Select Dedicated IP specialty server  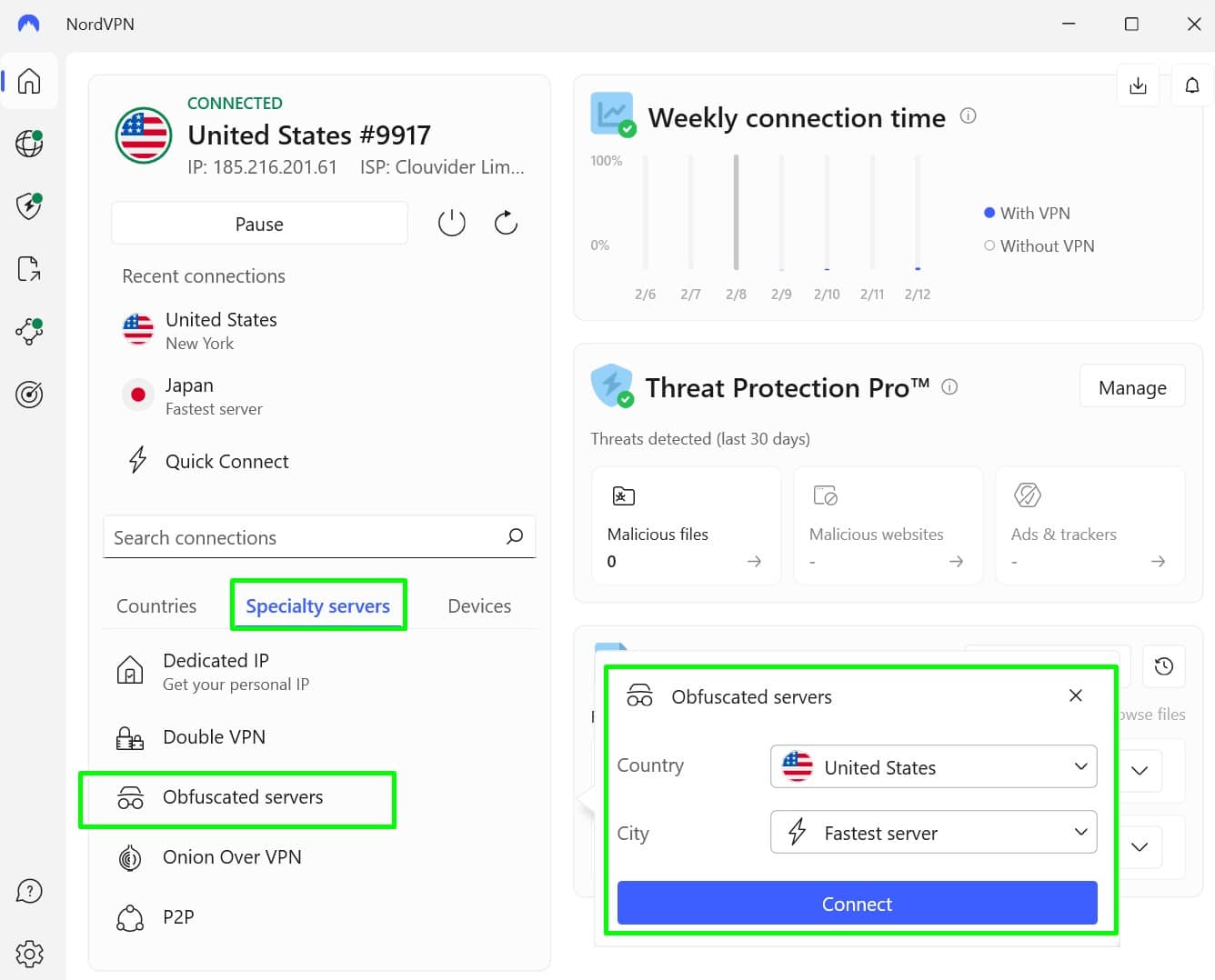pos(319,671)
